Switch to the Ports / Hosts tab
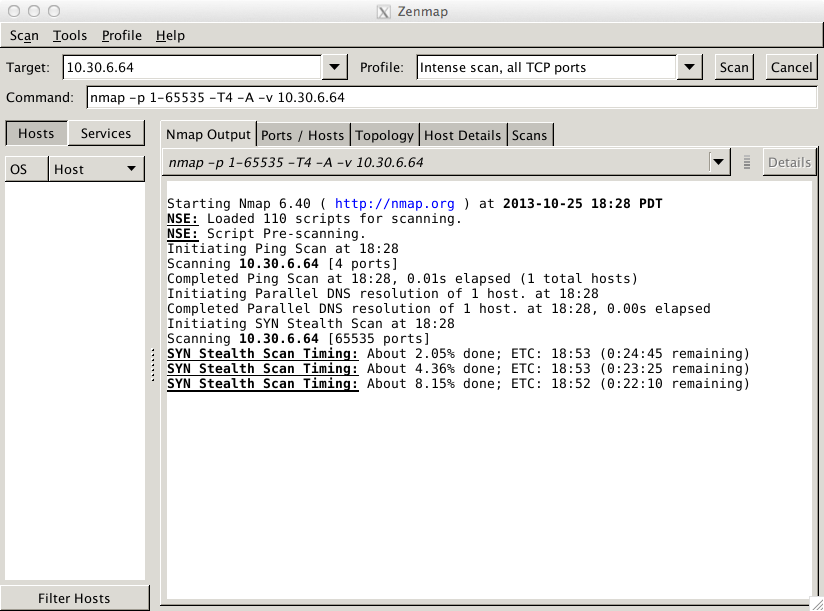Image resolution: width=824 pixels, height=611 pixels. (x=302, y=135)
